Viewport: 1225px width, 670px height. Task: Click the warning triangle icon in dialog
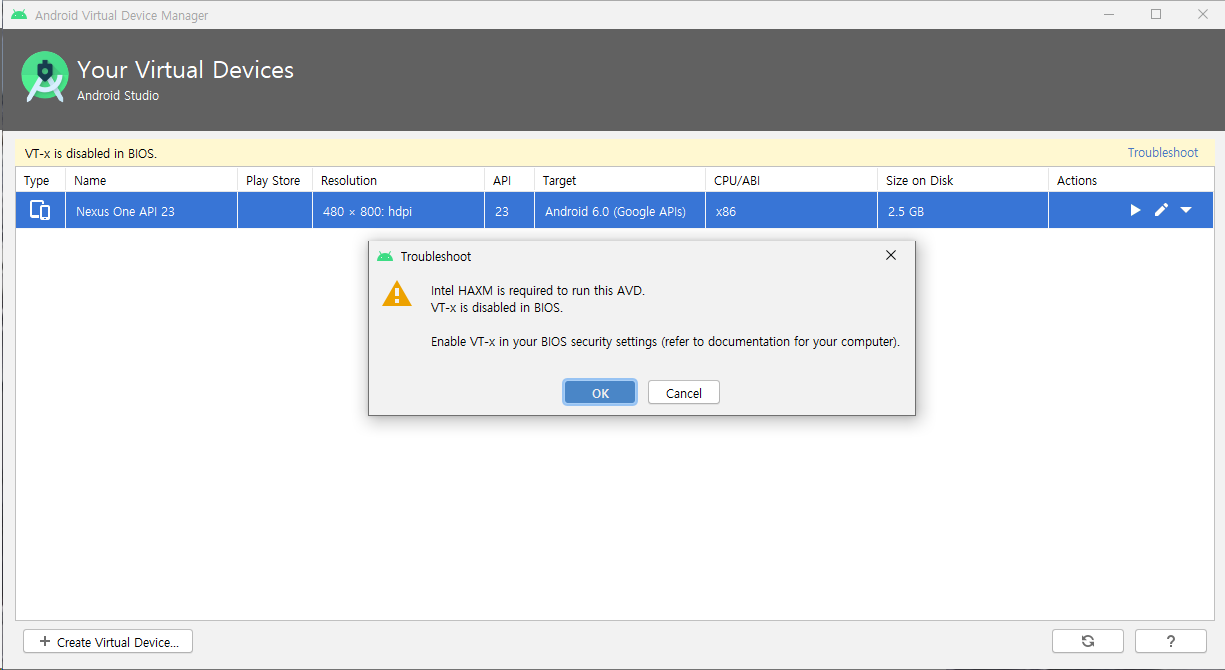pos(397,293)
